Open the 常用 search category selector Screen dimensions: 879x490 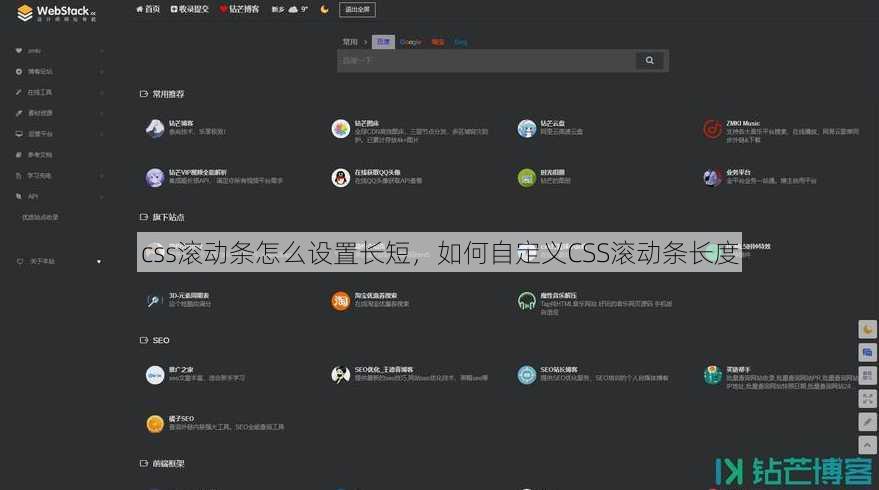(x=350, y=42)
